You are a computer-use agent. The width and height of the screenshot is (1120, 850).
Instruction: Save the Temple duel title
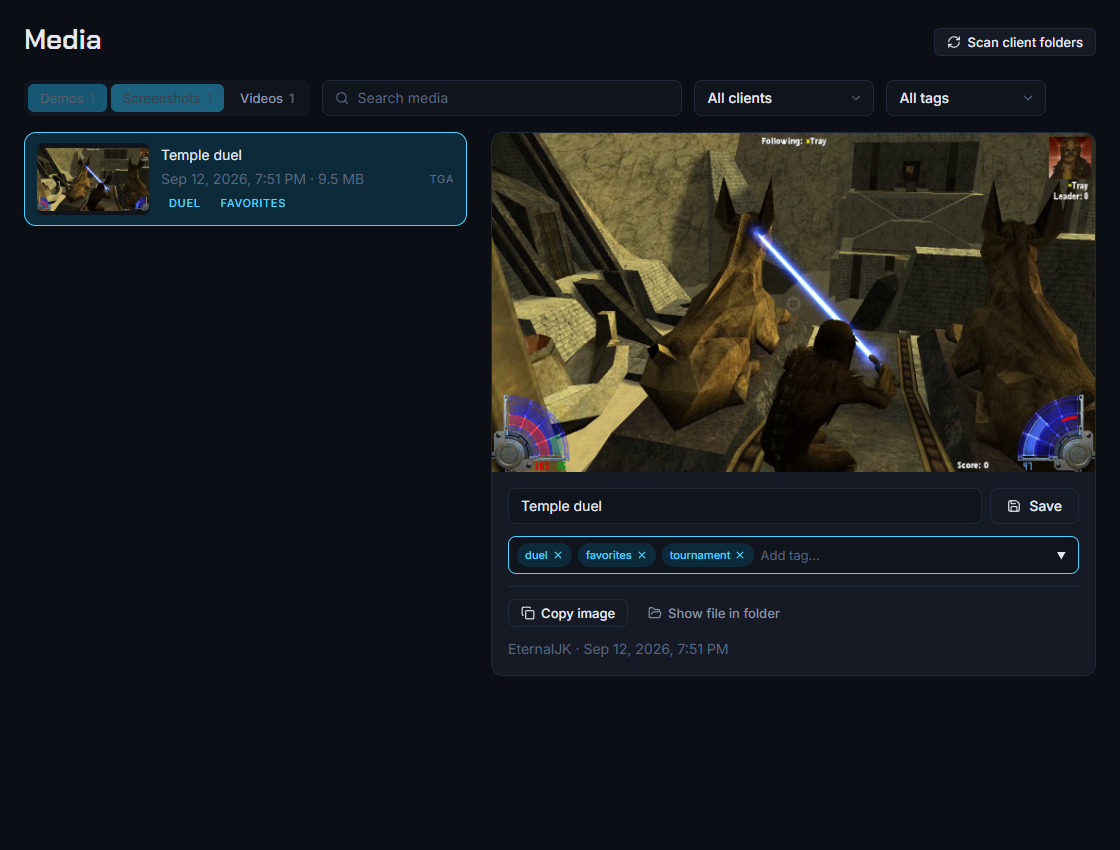point(1034,506)
